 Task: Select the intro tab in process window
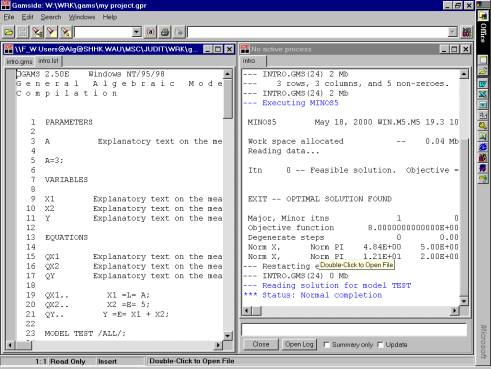(254, 61)
